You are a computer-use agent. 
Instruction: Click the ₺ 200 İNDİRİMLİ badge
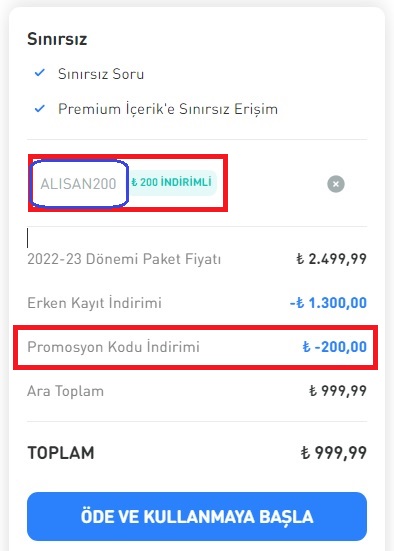(172, 182)
